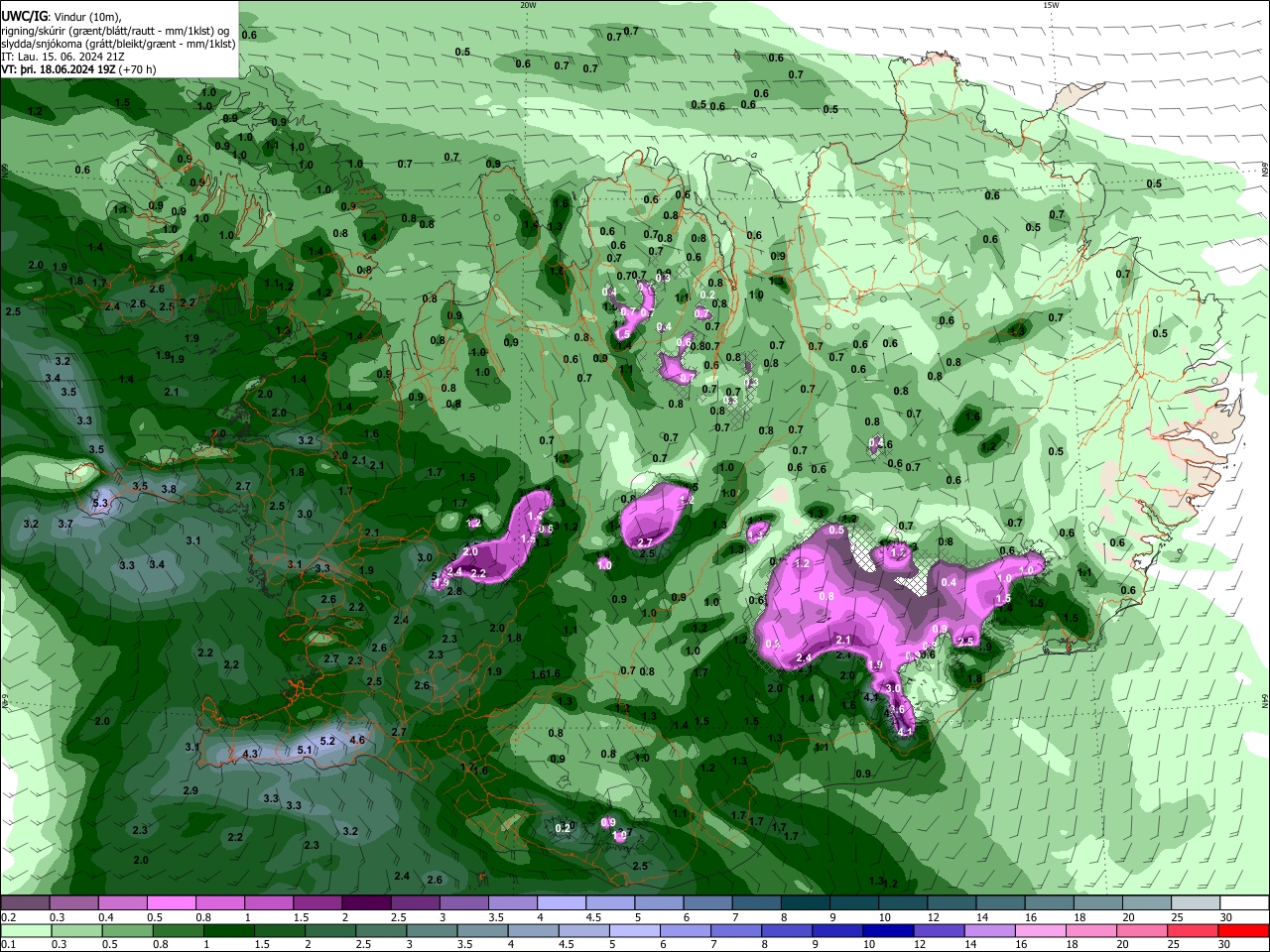Click the '0.2' label in snow scale legend
The height and width of the screenshot is (952, 1270).
[7, 917]
